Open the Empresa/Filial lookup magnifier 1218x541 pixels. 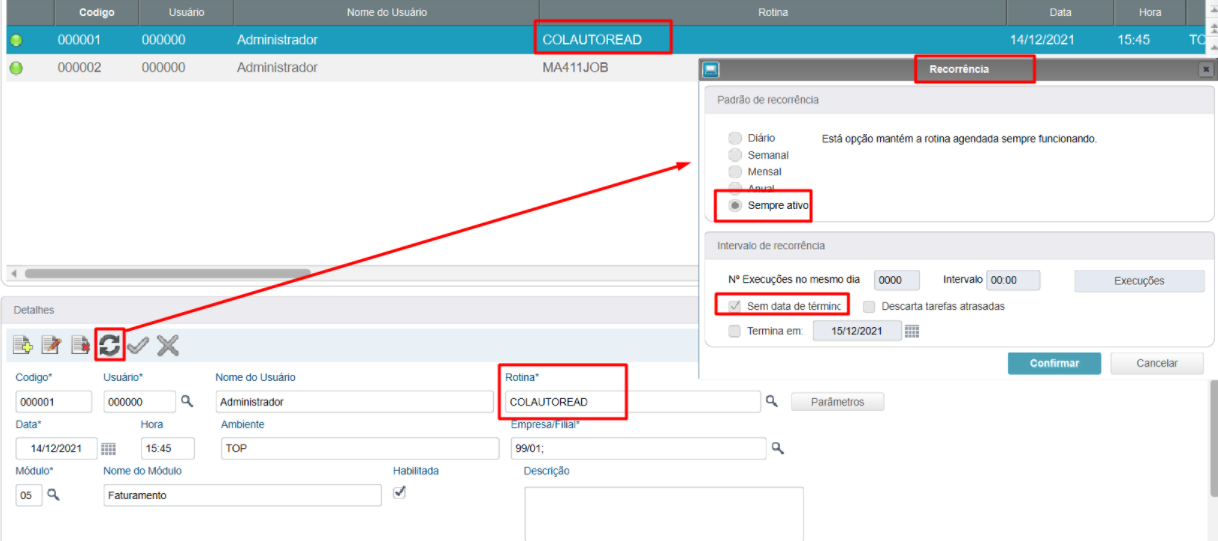click(x=777, y=447)
